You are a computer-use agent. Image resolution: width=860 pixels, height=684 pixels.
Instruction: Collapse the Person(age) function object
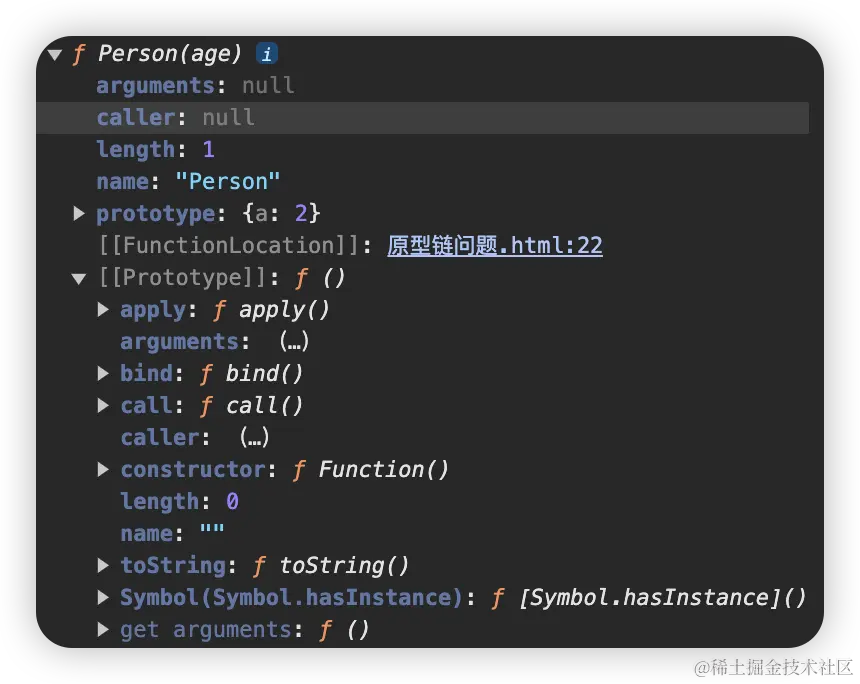point(55,54)
